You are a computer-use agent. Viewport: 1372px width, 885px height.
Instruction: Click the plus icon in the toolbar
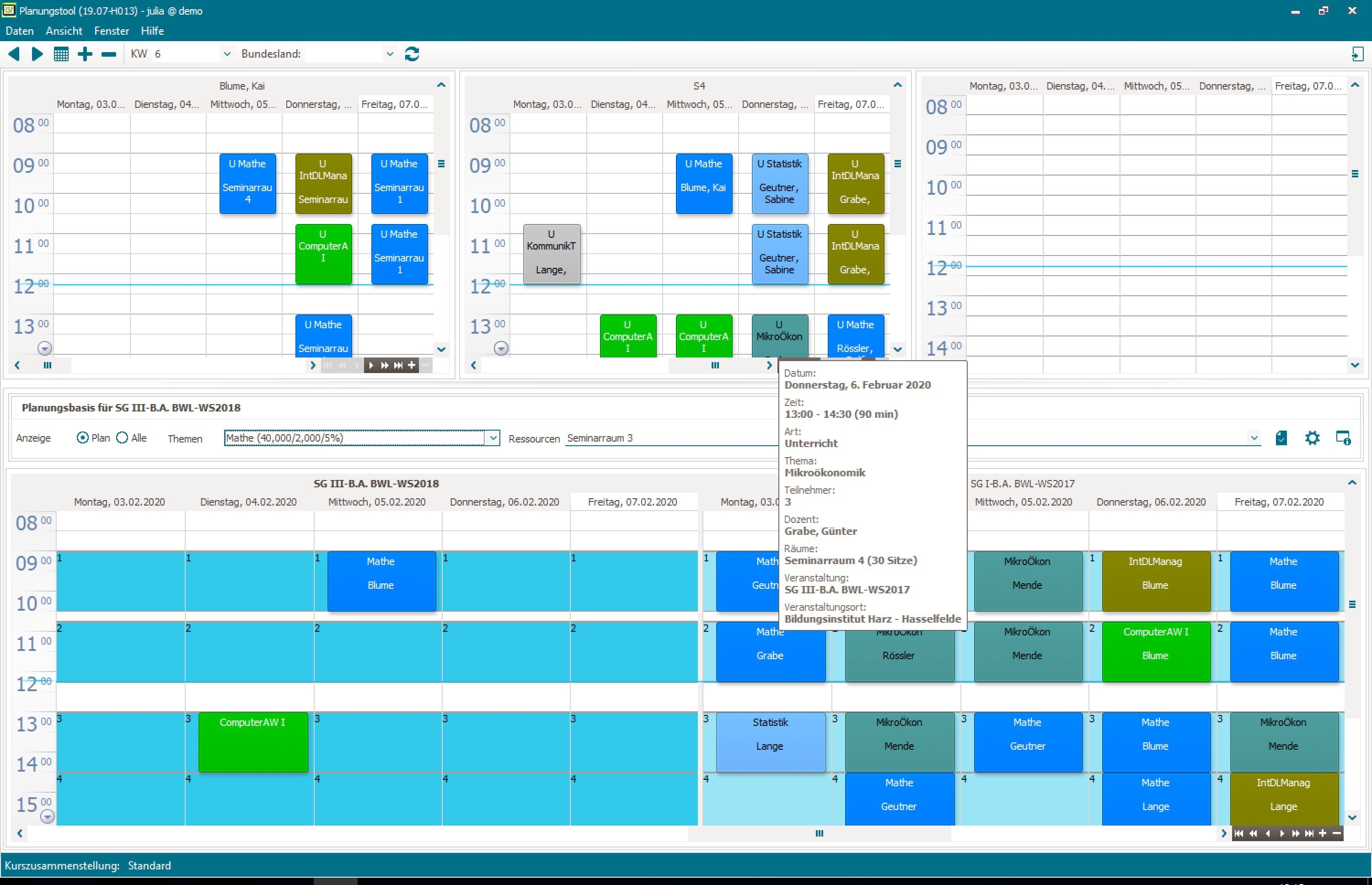[x=85, y=54]
